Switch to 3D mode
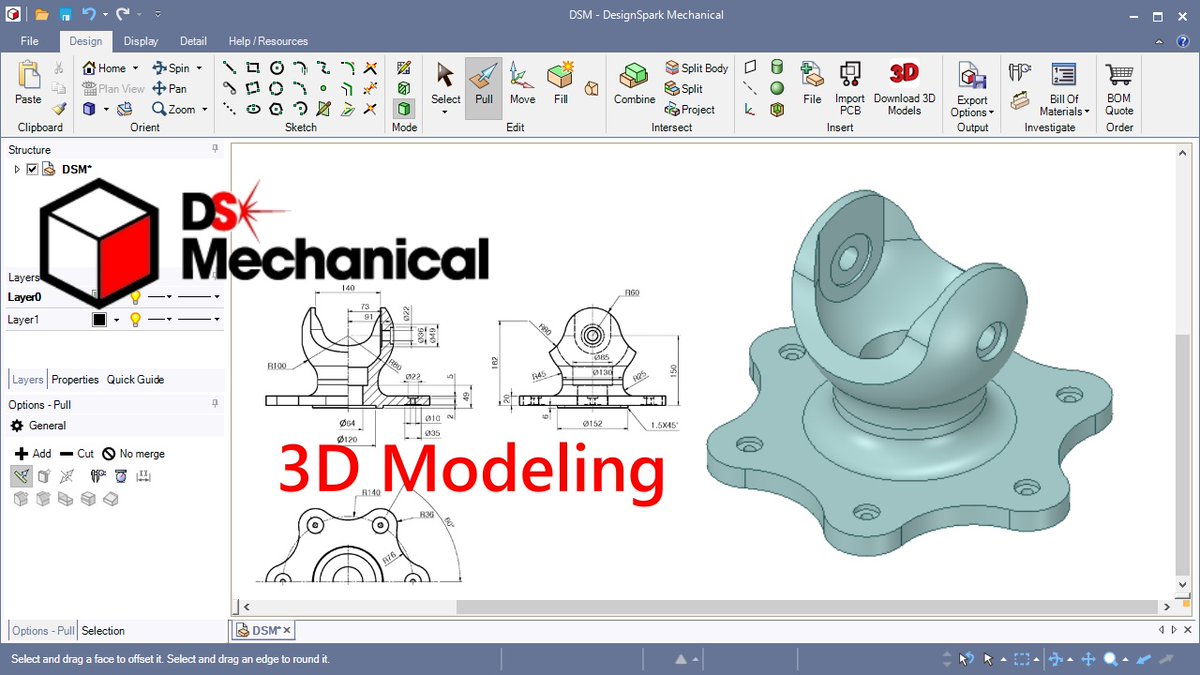Image resolution: width=1200 pixels, height=675 pixels. pyautogui.click(x=404, y=108)
